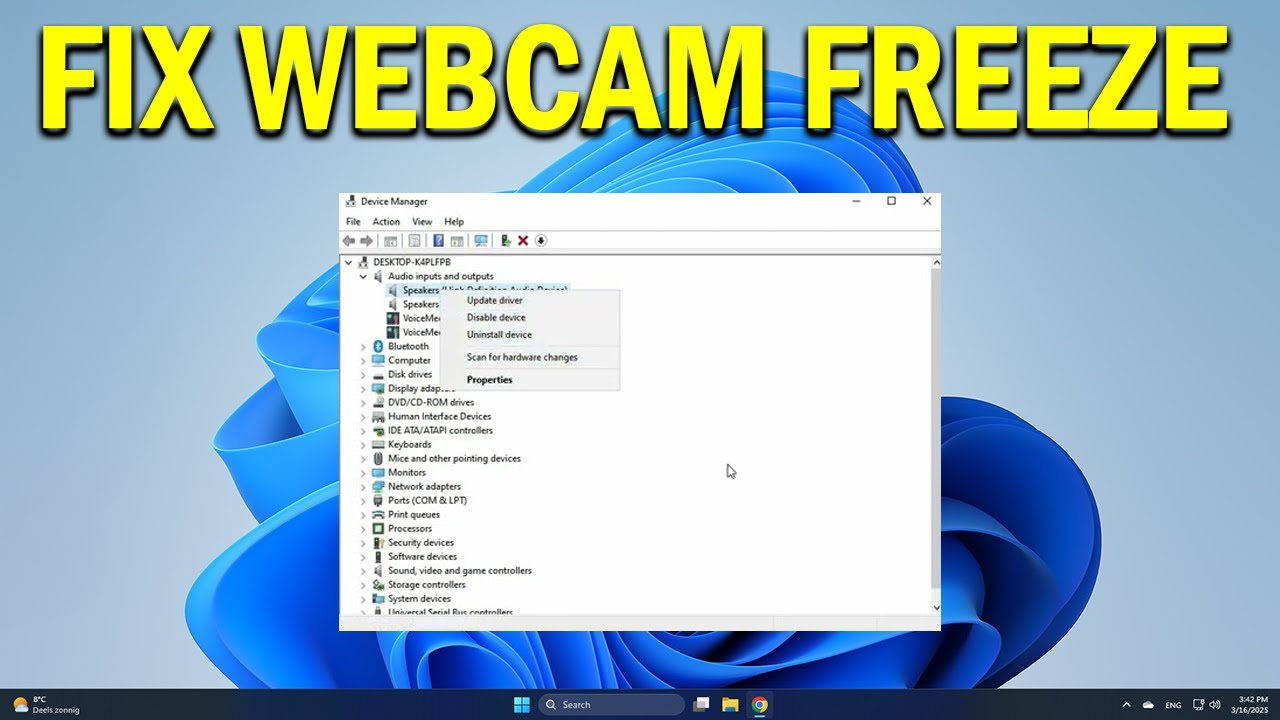Image resolution: width=1280 pixels, height=720 pixels.
Task: Click the Back arrow in Device Manager toolbar
Action: pyautogui.click(x=348, y=241)
